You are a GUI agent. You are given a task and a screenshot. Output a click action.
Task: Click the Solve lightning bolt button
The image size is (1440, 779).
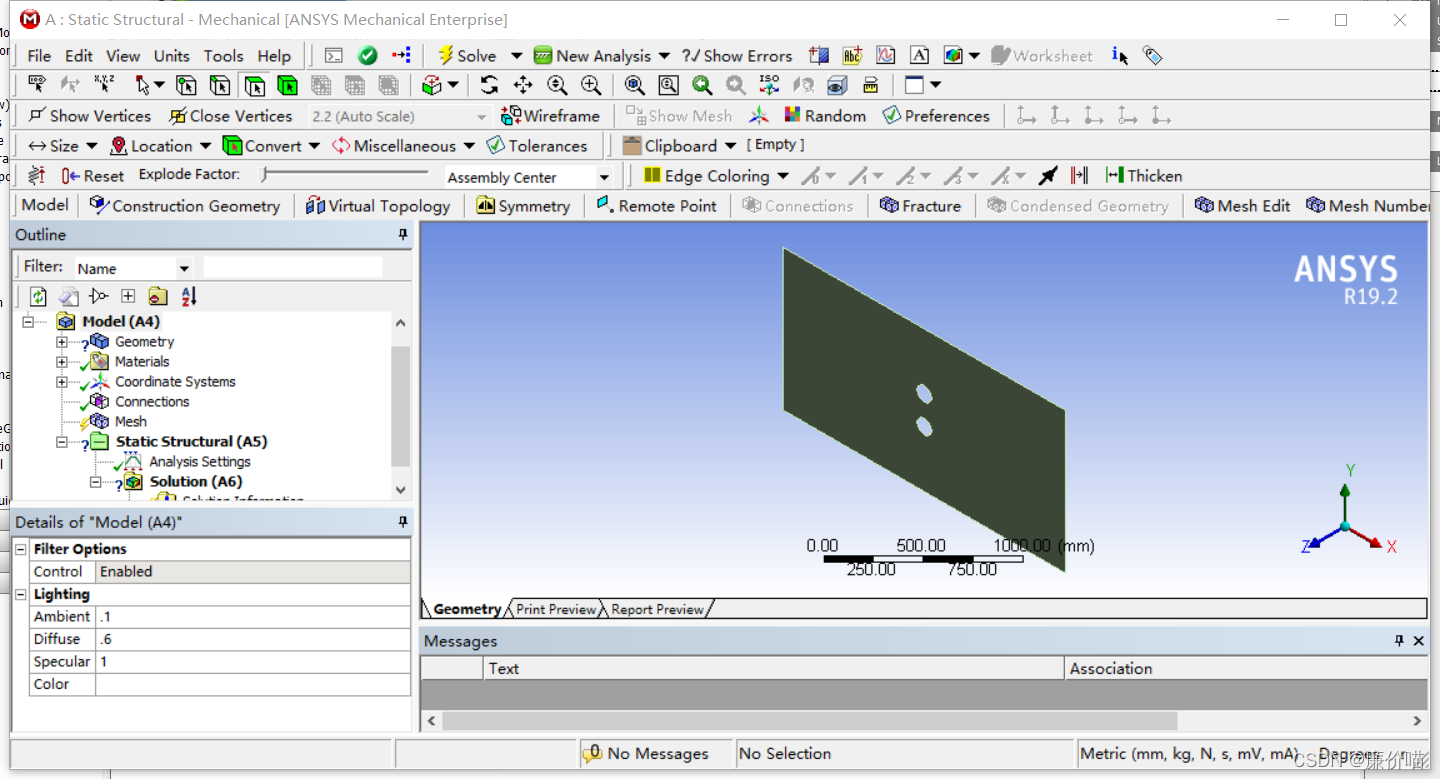click(x=466, y=56)
